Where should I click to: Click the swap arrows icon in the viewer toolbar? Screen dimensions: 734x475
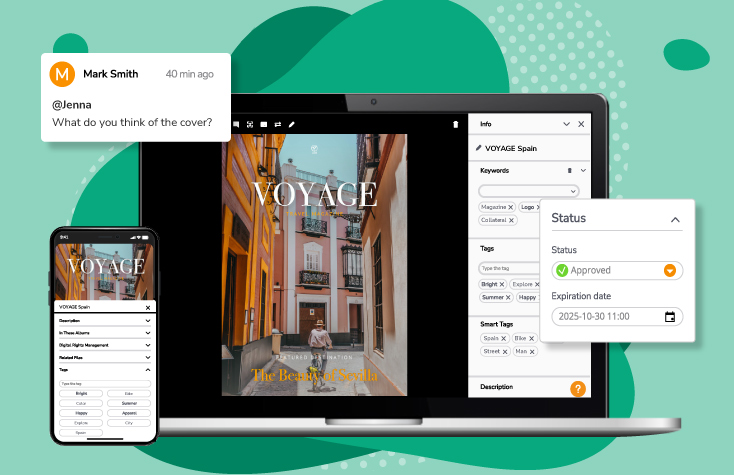278,124
